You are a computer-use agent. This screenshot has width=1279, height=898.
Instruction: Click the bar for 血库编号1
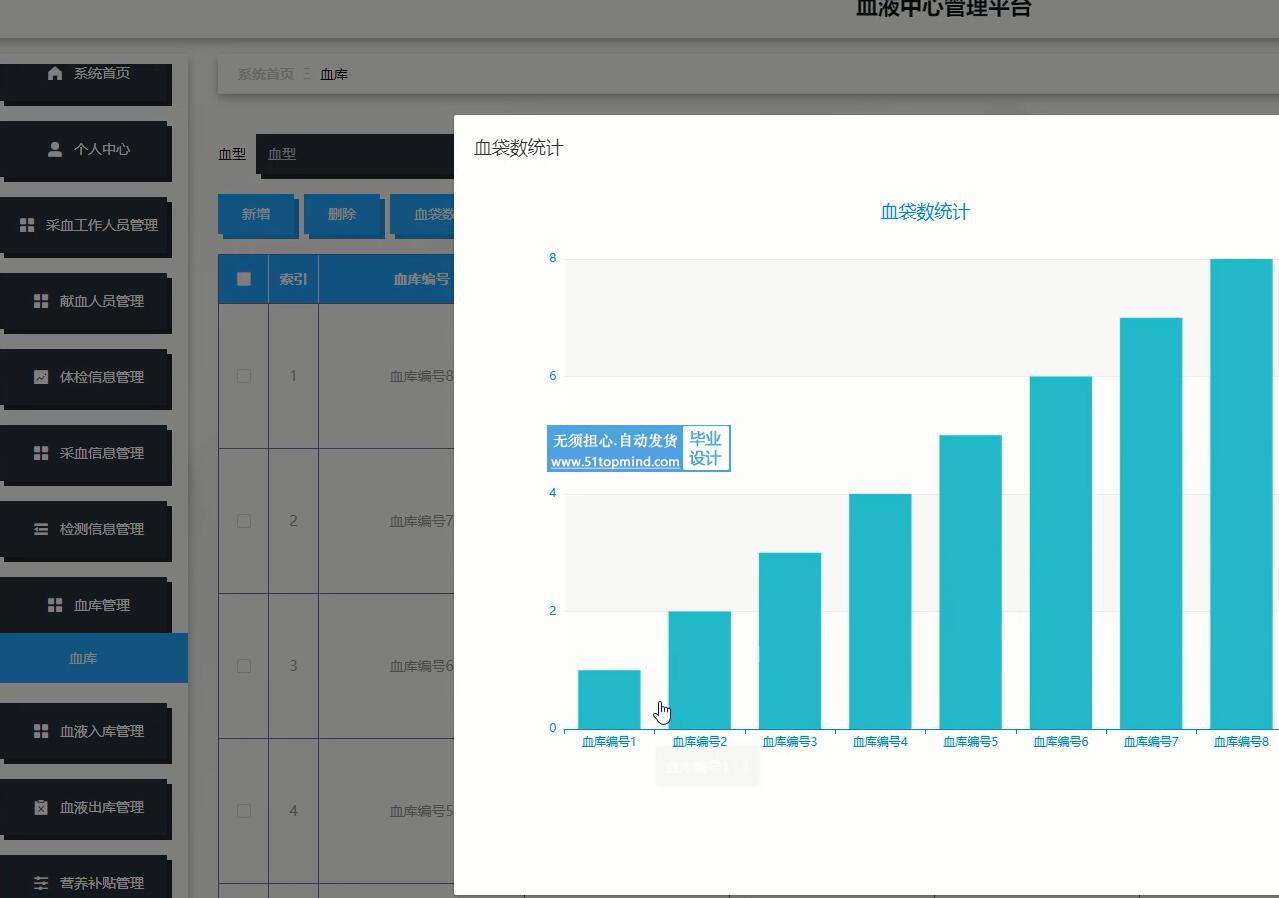pos(609,699)
